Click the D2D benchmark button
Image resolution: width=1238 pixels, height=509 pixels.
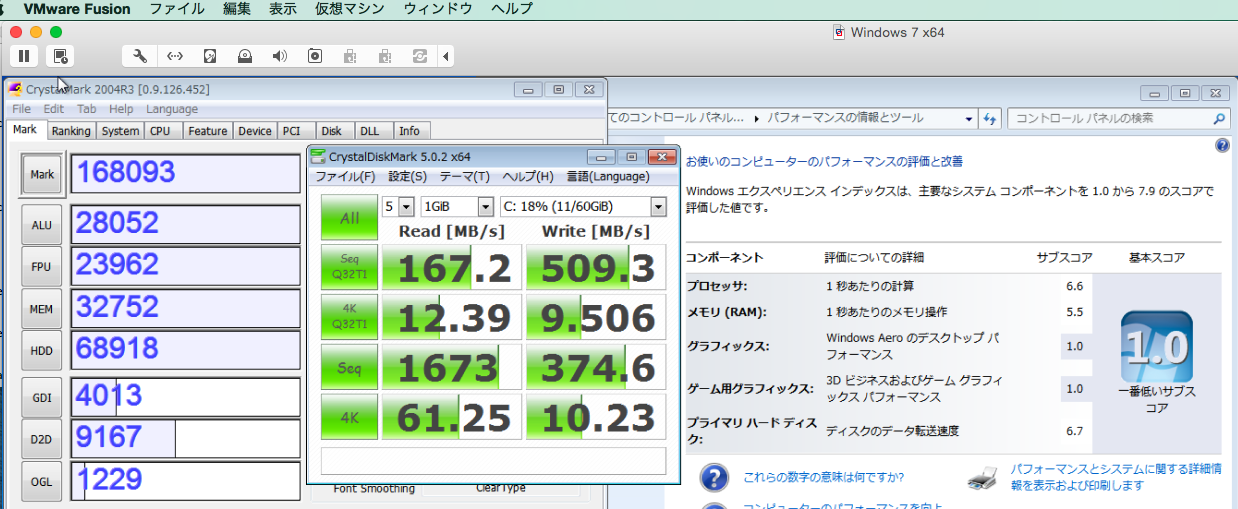pos(42,439)
